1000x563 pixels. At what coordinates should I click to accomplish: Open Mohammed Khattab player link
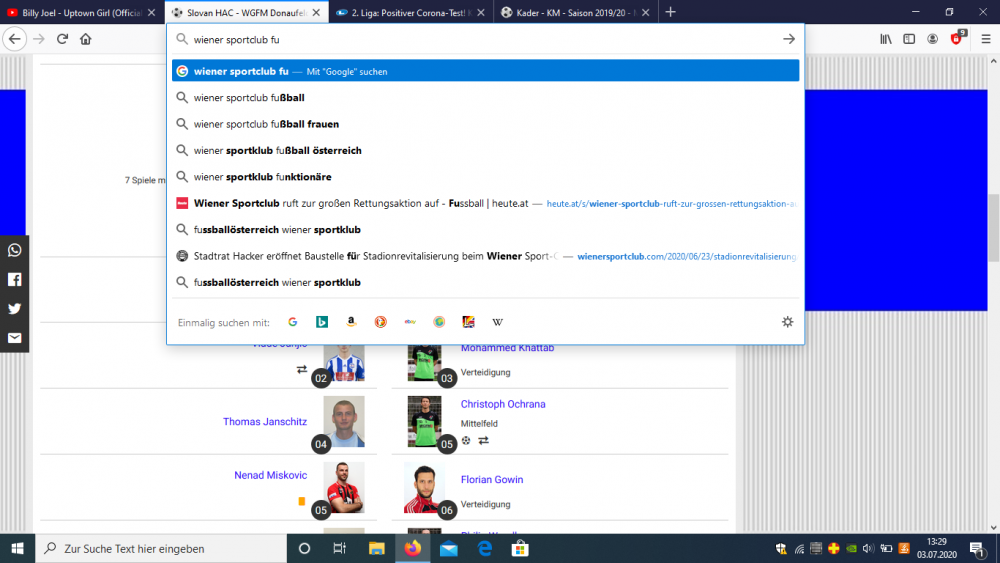[507, 348]
